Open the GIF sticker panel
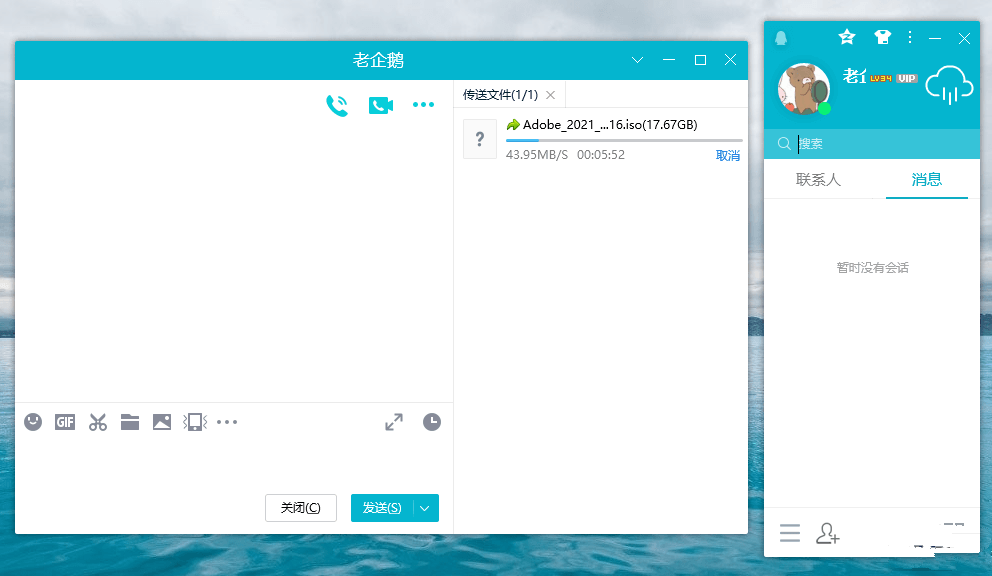Image resolution: width=992 pixels, height=576 pixels. tap(65, 422)
